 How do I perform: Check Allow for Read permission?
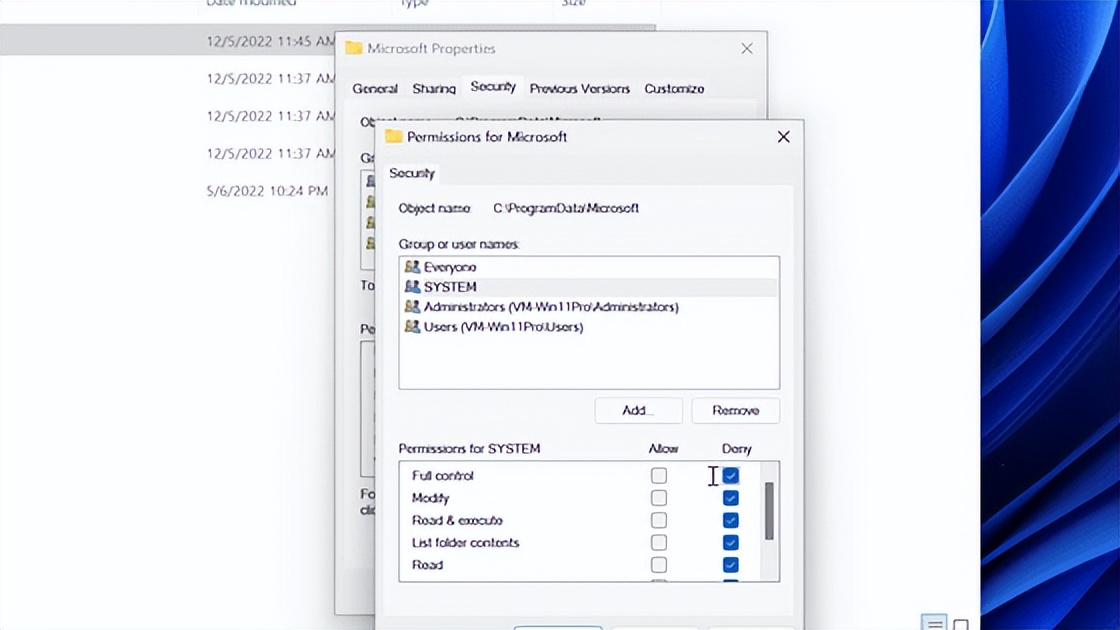tap(659, 564)
